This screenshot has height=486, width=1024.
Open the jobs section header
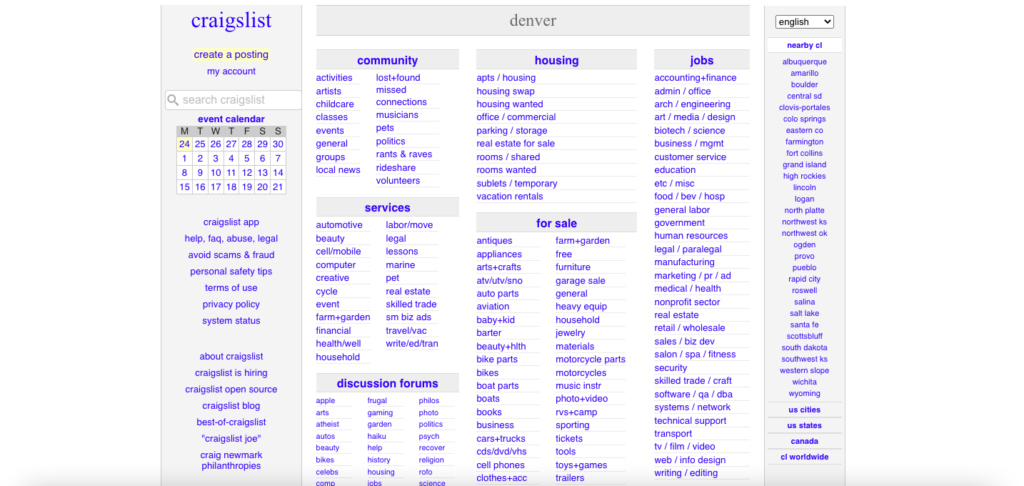(702, 60)
